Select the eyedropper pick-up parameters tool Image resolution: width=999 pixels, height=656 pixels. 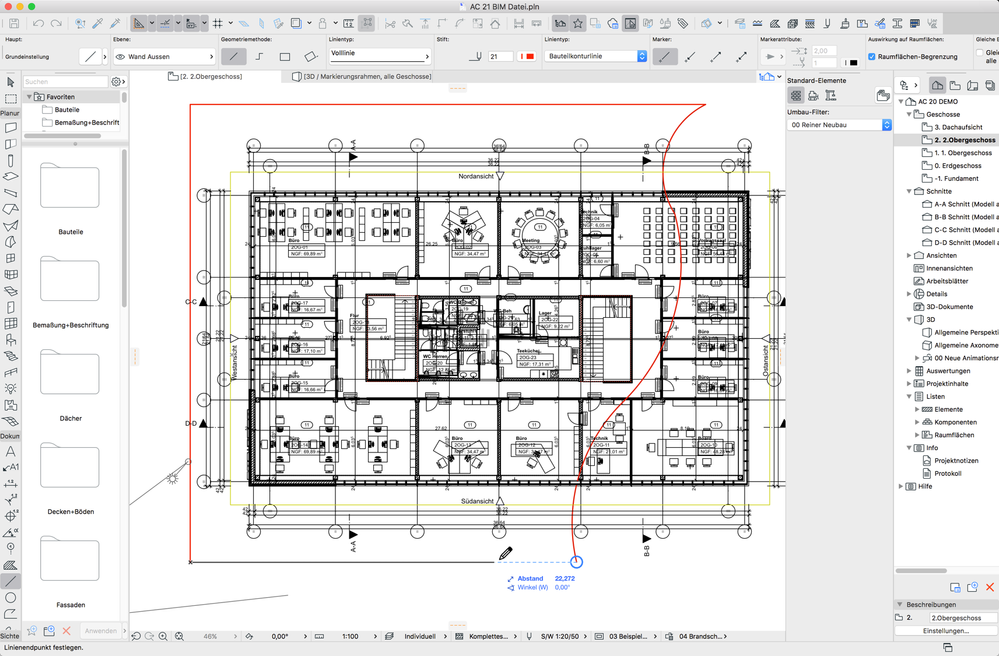pos(97,24)
